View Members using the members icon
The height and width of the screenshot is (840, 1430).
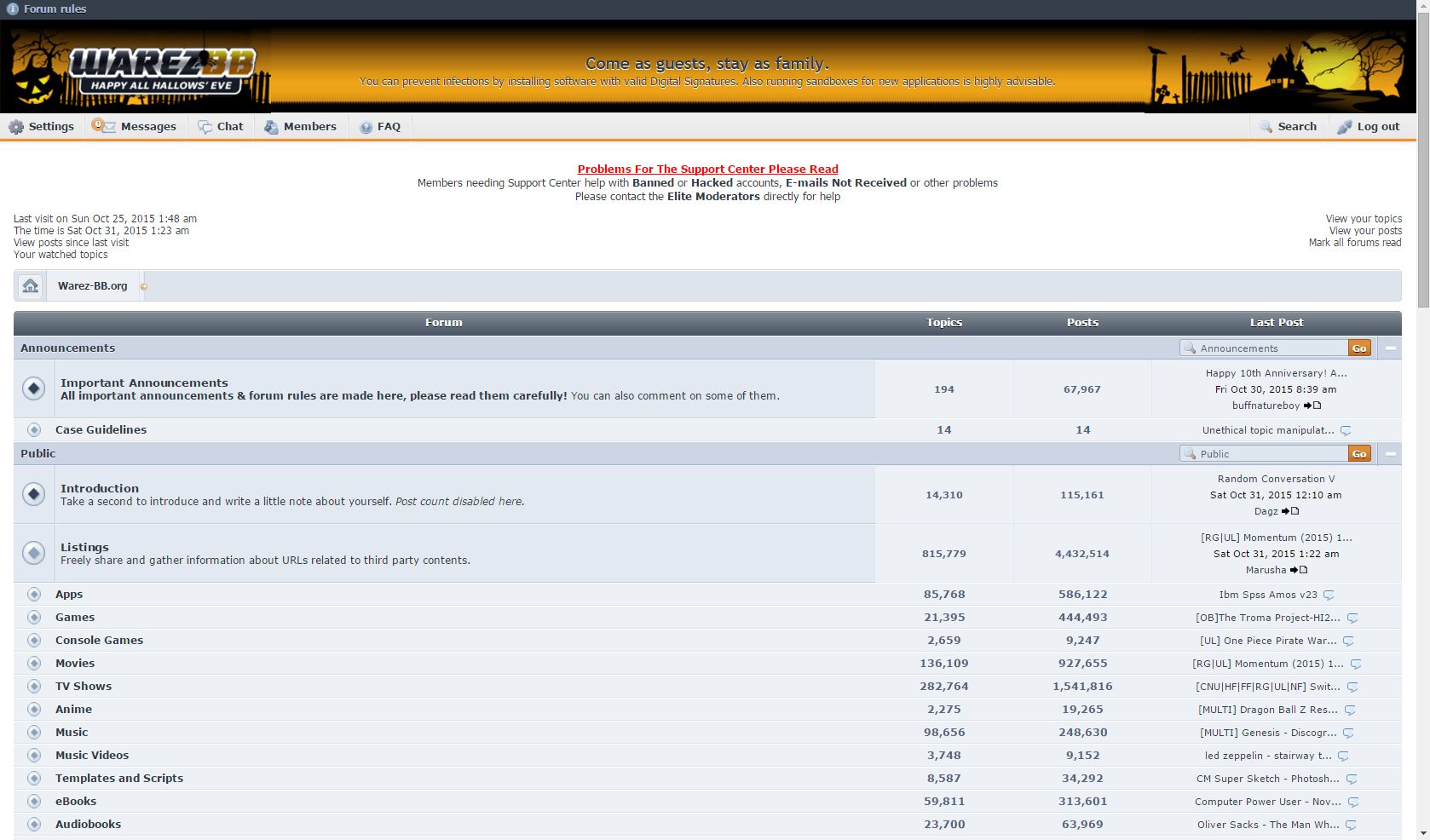271,126
